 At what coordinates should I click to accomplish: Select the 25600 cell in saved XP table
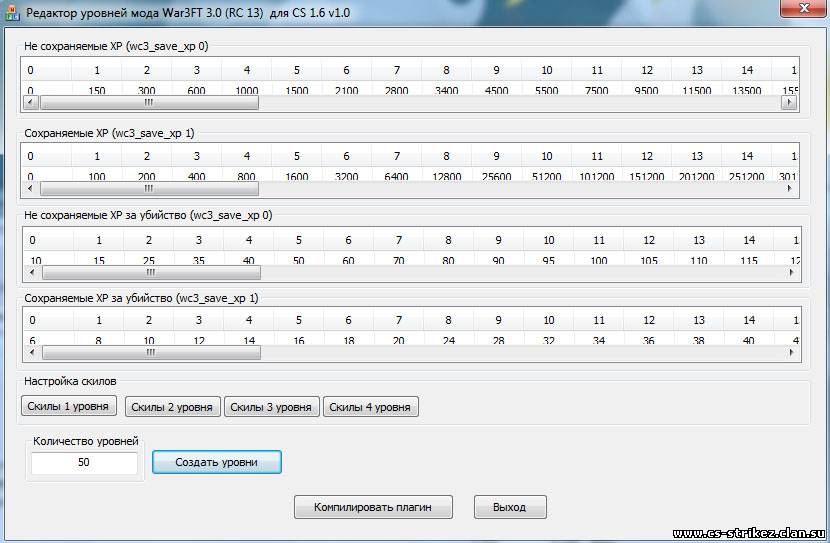click(496, 176)
